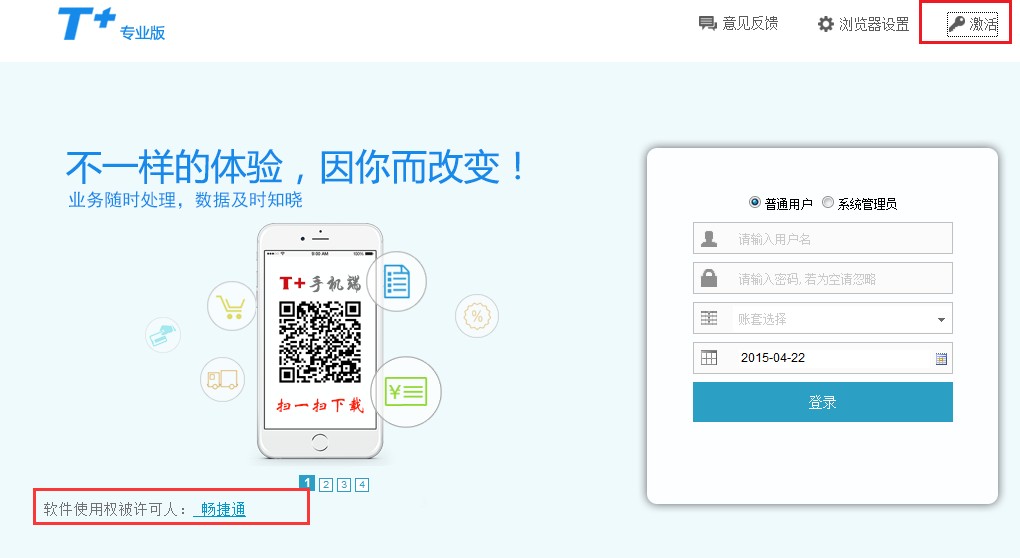Click the grid icon beside the date
This screenshot has width=1020, height=558.
click(x=709, y=358)
